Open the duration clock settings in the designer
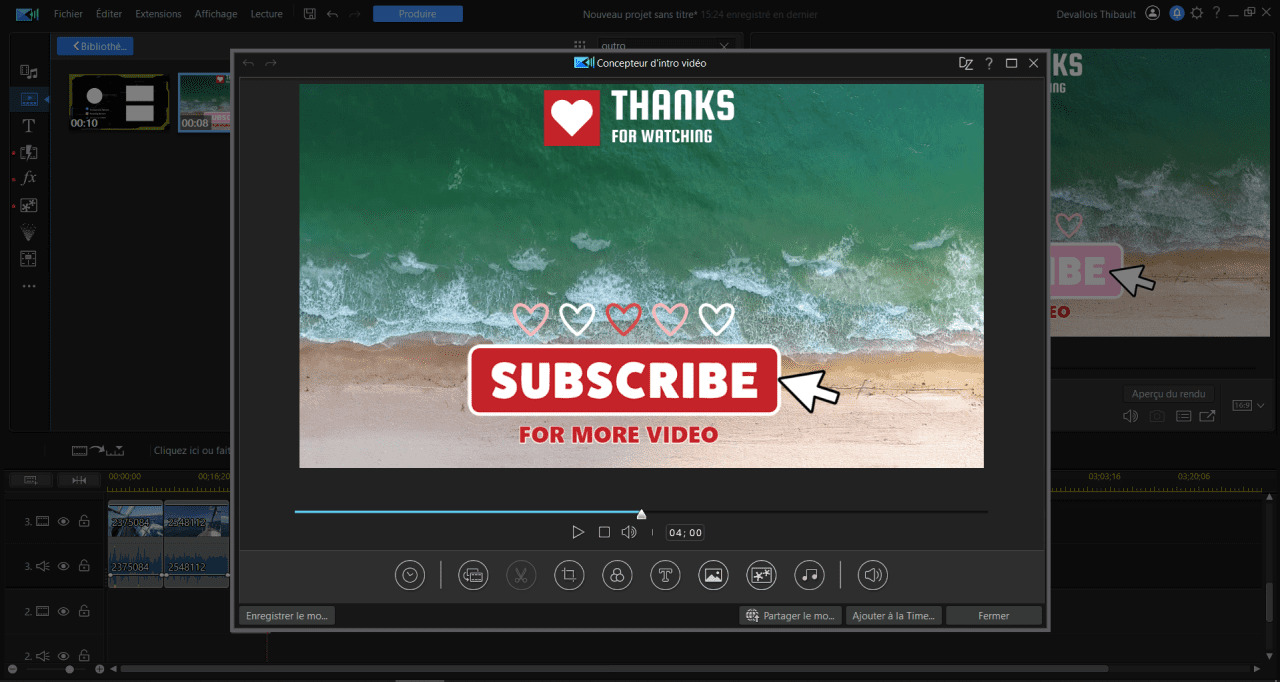This screenshot has height=682, width=1280. 410,575
